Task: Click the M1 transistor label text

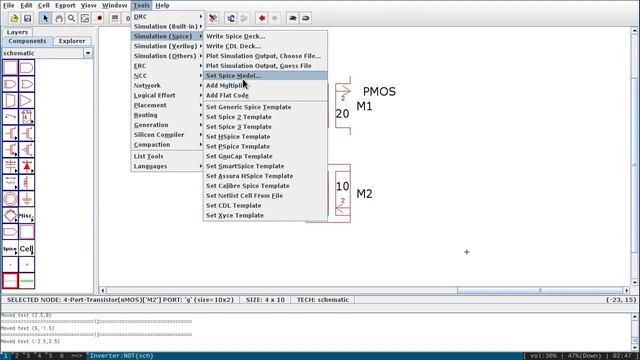Action: 364,107
